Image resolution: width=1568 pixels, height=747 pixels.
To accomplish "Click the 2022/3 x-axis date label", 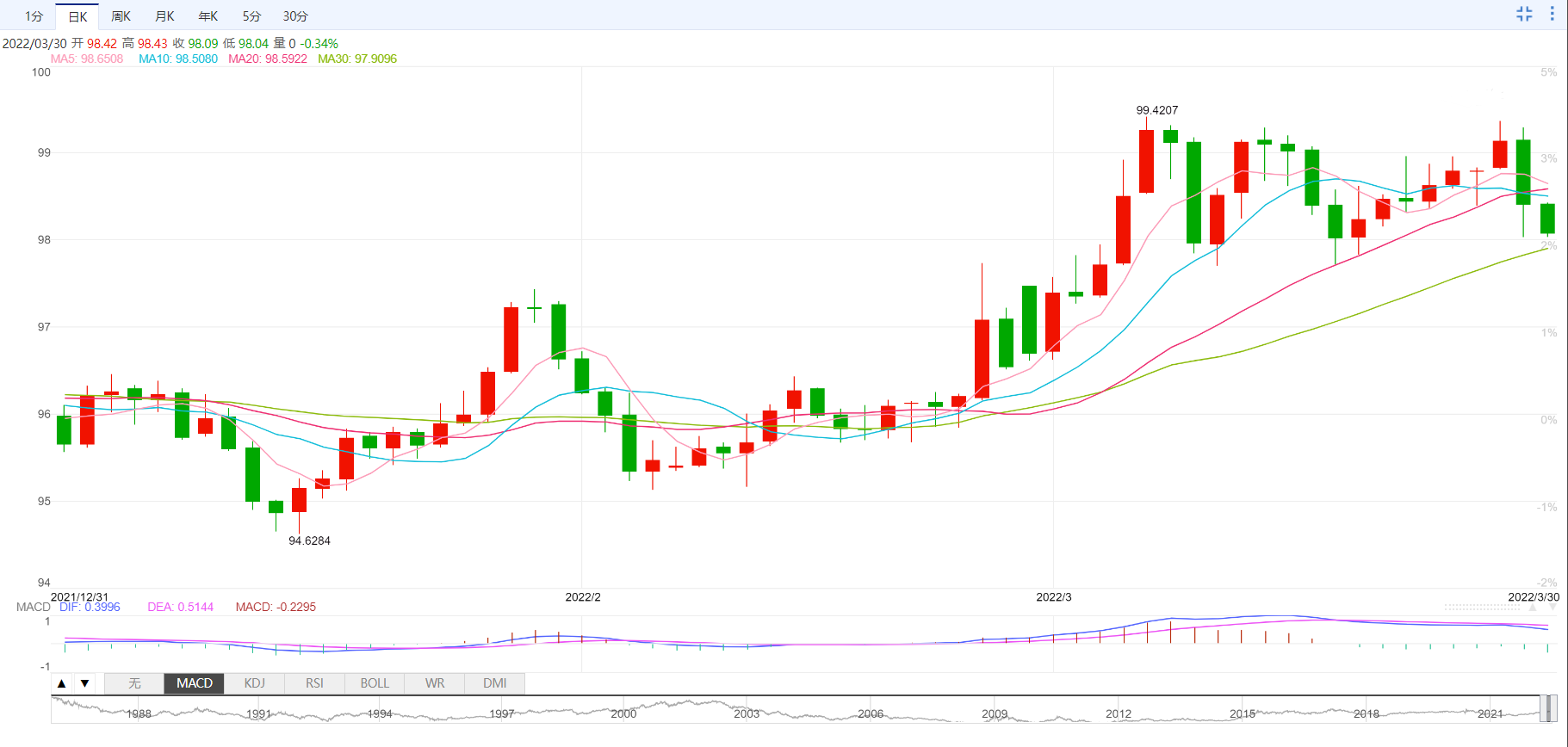I will pos(1054,596).
